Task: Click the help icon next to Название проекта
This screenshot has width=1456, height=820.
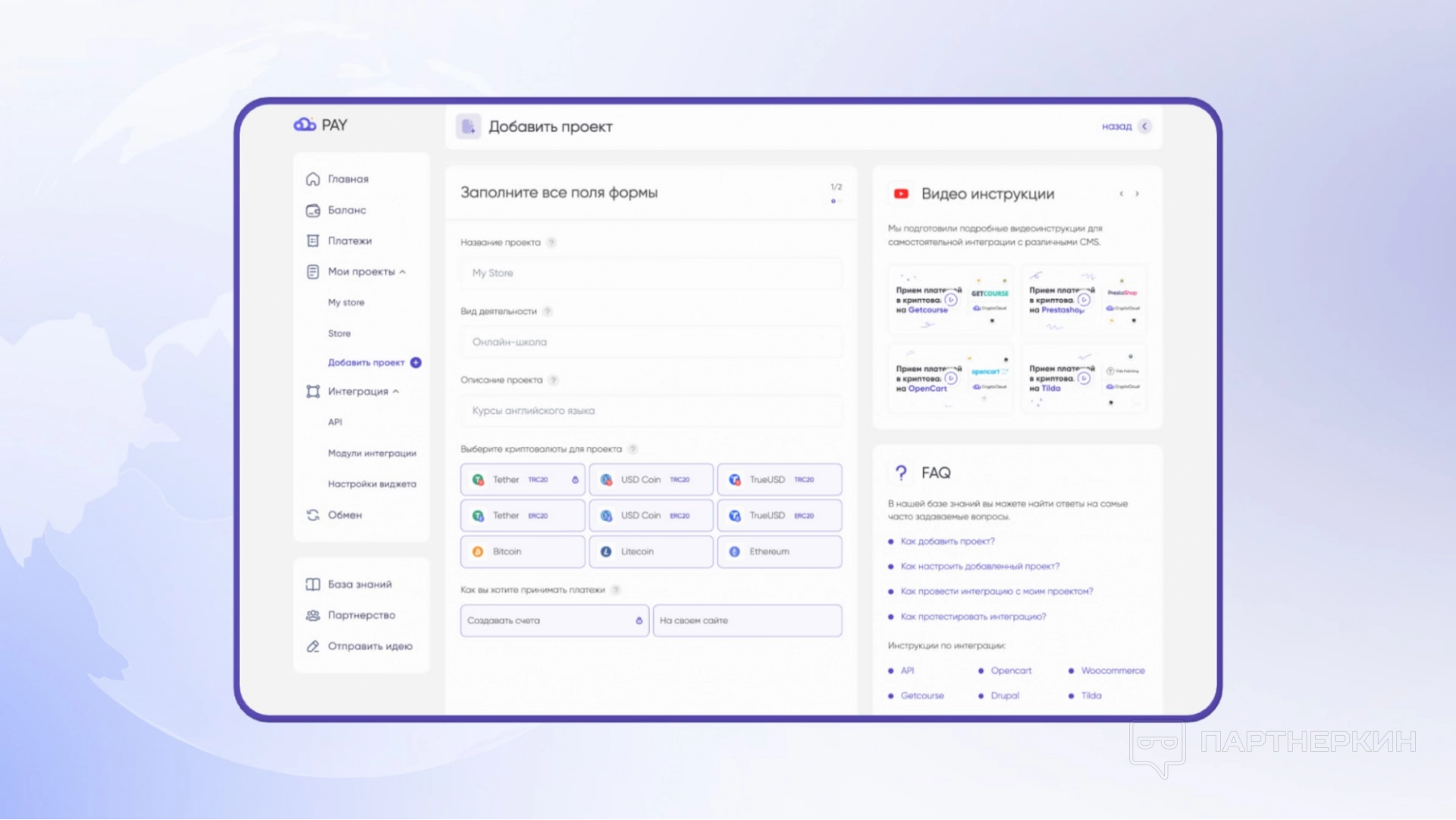Action: click(x=551, y=243)
